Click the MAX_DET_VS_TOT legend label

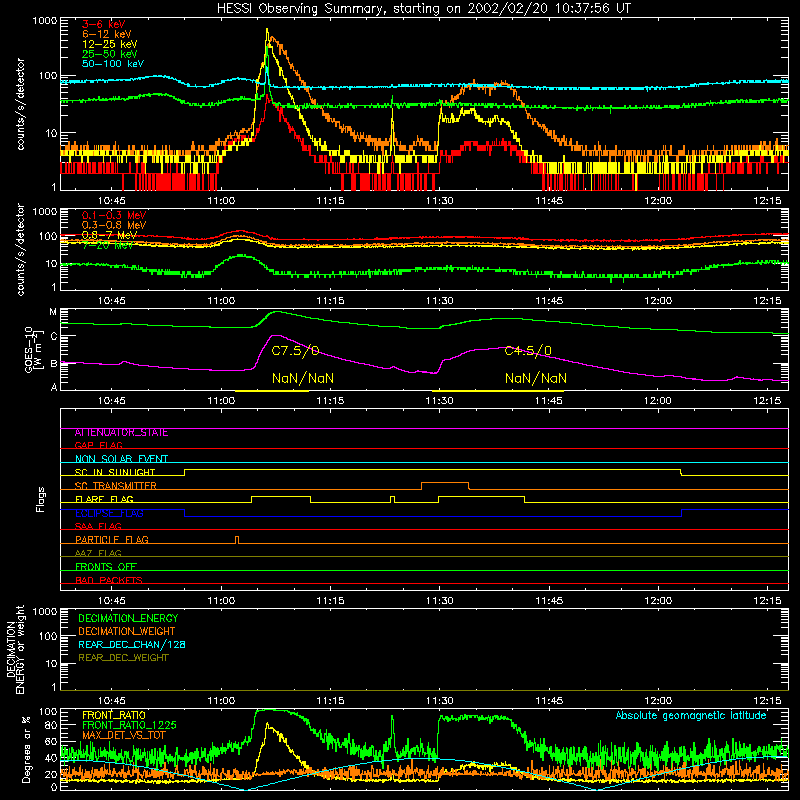pos(124,735)
